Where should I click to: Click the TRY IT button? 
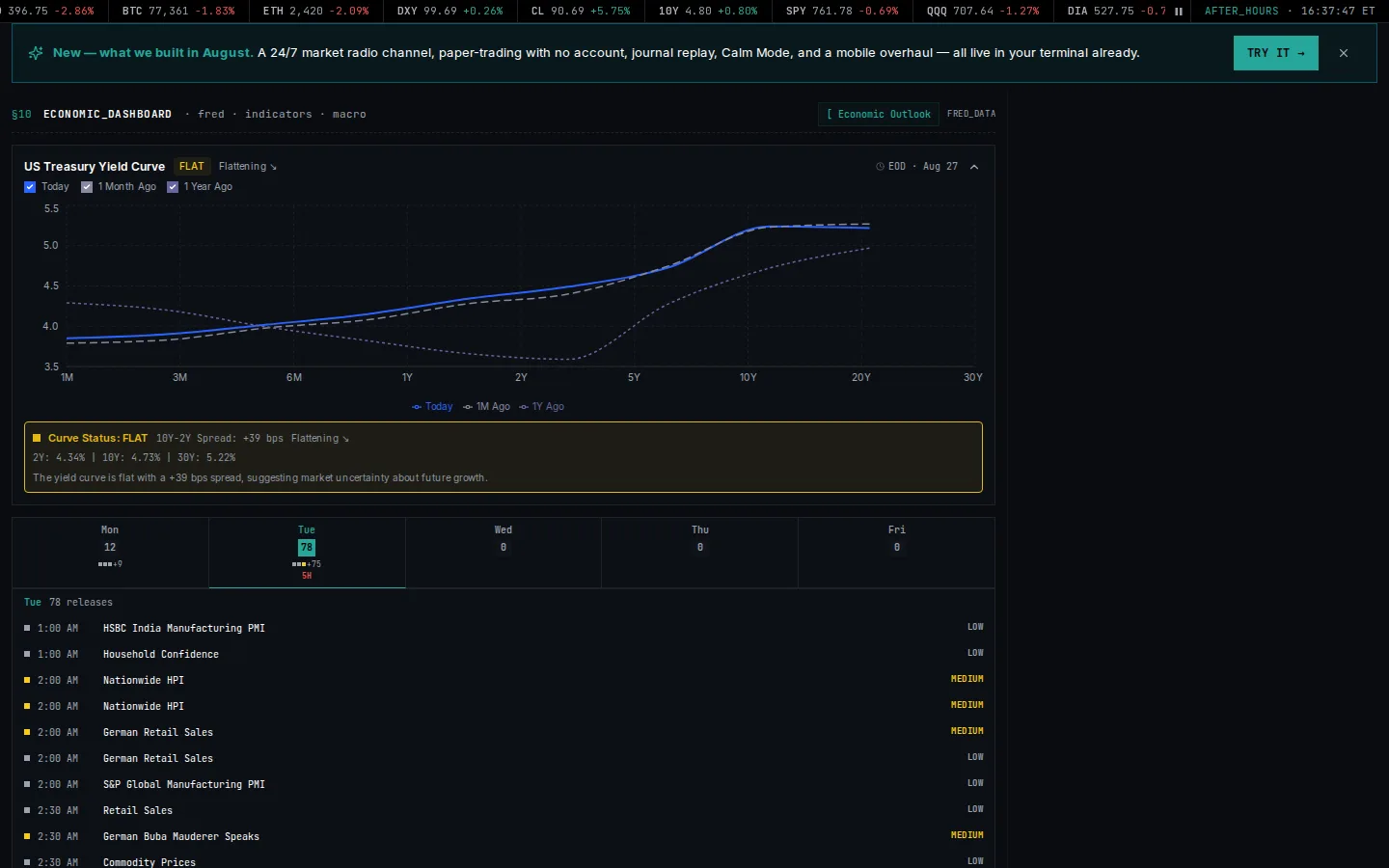point(1275,53)
